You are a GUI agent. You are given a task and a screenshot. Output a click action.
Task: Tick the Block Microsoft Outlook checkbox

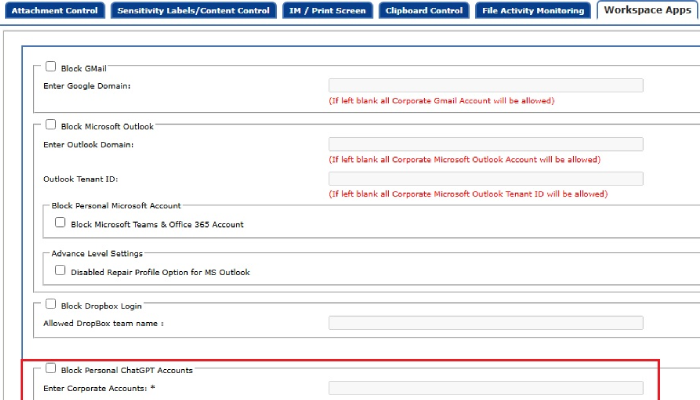(51, 125)
